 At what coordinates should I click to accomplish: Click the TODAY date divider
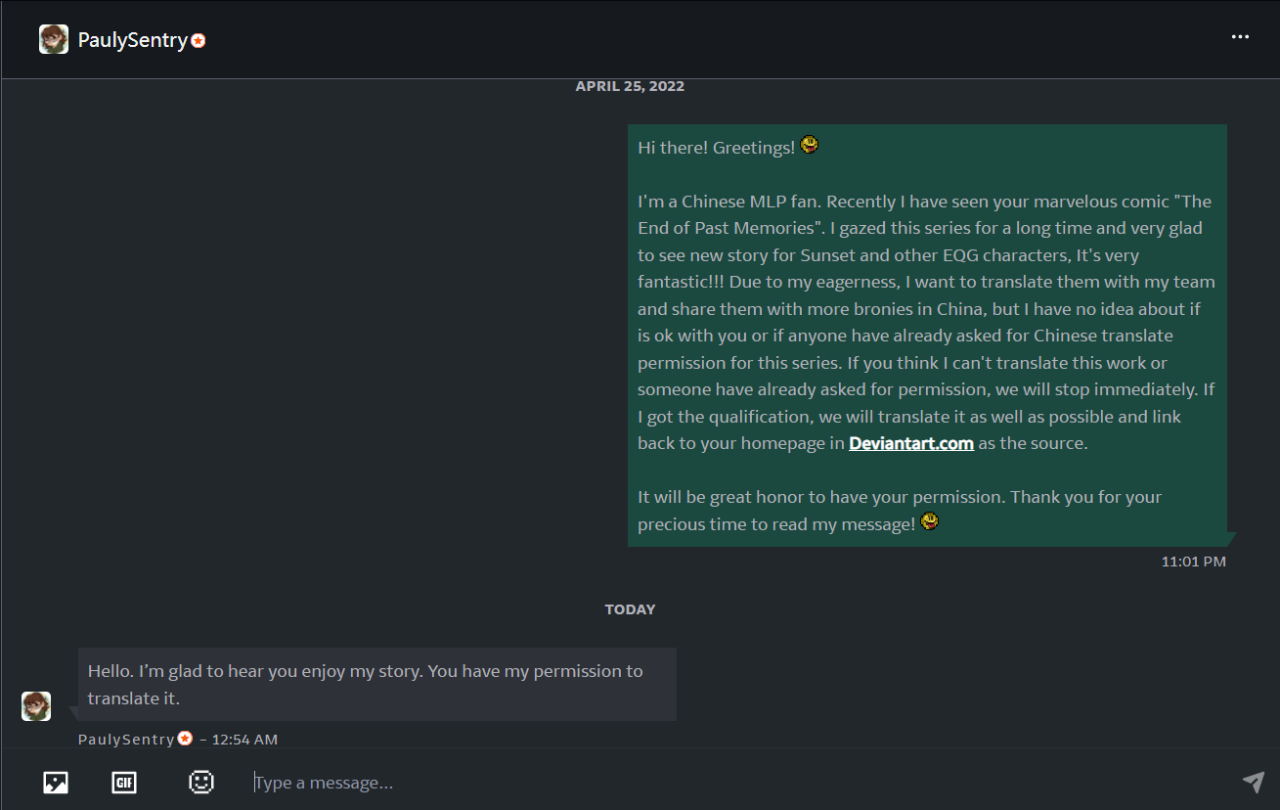(x=630, y=609)
